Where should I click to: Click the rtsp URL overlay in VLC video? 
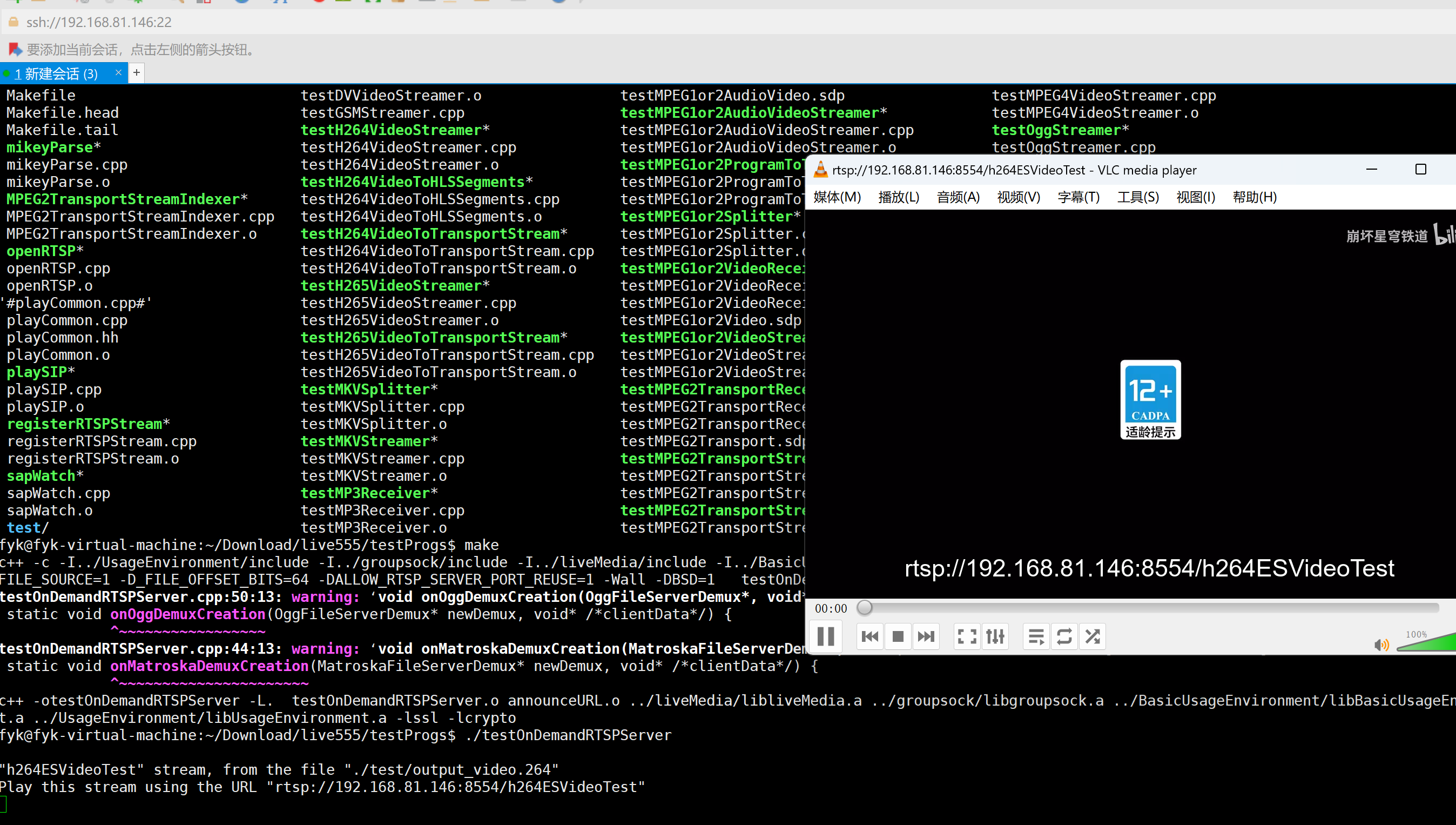tap(1149, 568)
